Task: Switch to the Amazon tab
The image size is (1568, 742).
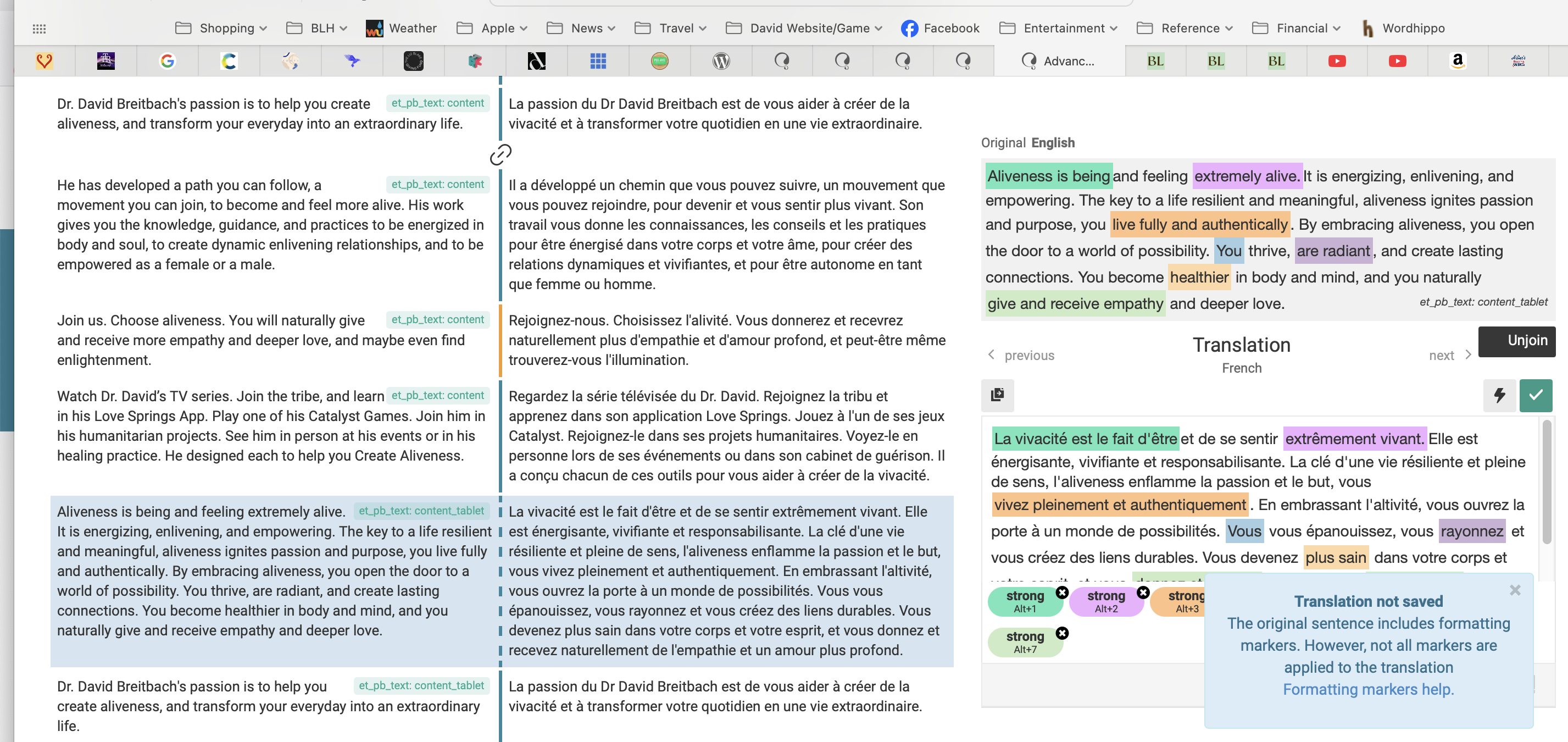Action: [x=1458, y=61]
